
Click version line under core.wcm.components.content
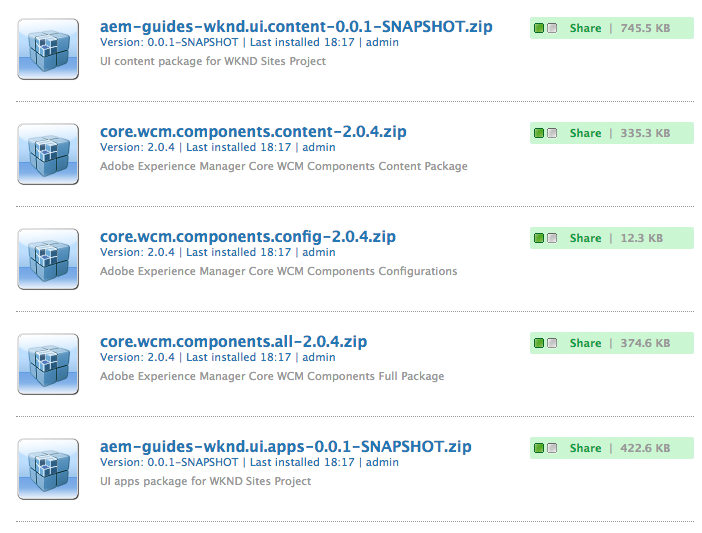(x=218, y=147)
